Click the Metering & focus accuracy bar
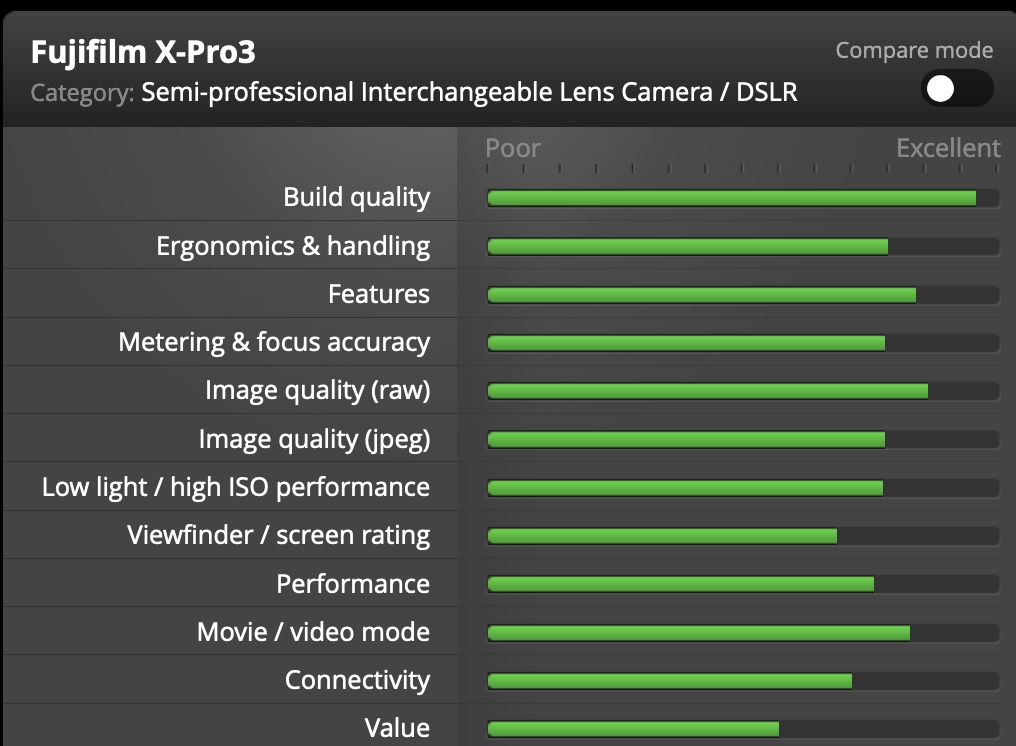Screen dimensions: 1016x746 743,343
